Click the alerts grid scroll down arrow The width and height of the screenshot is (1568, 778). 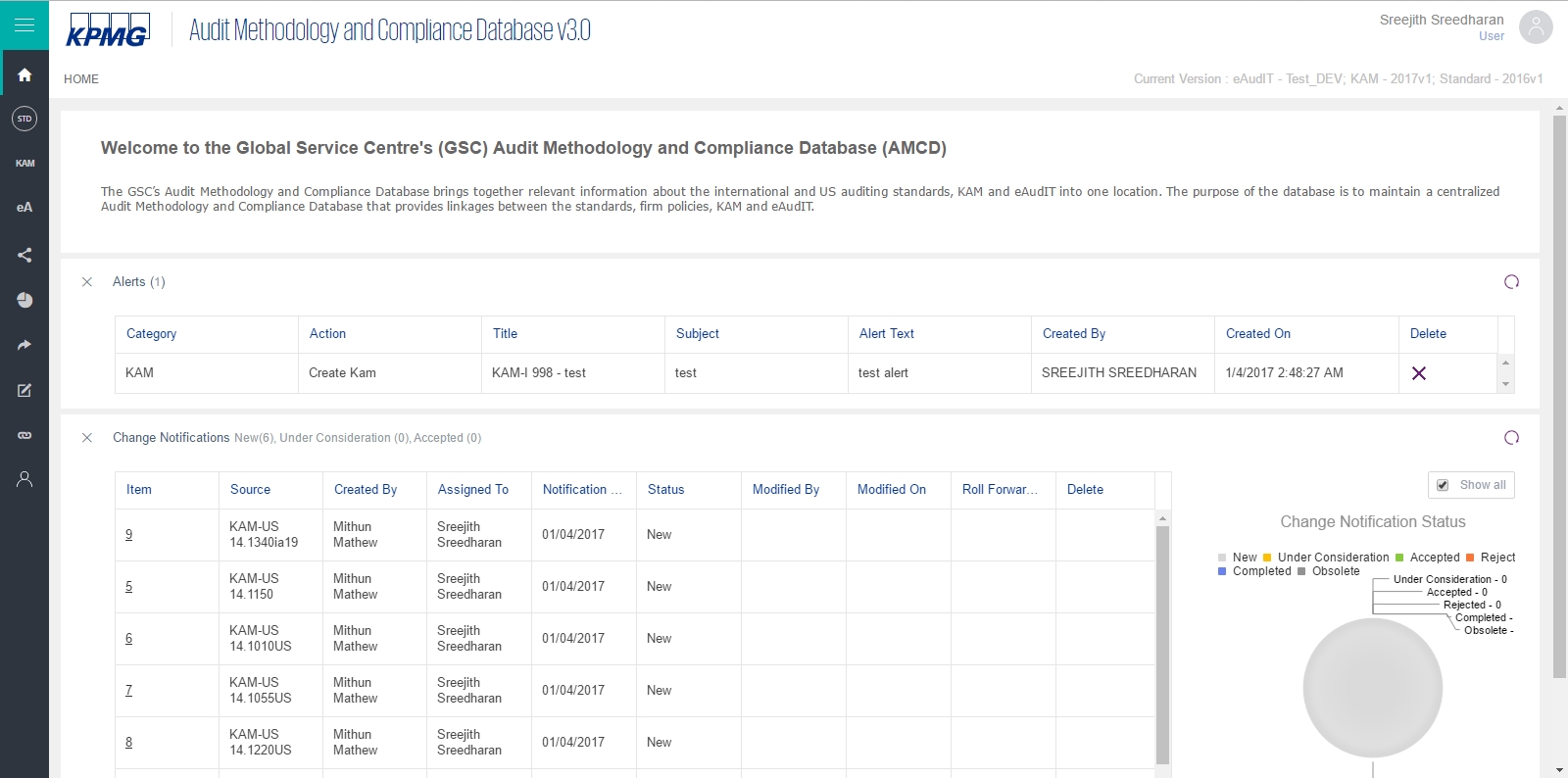(1506, 384)
